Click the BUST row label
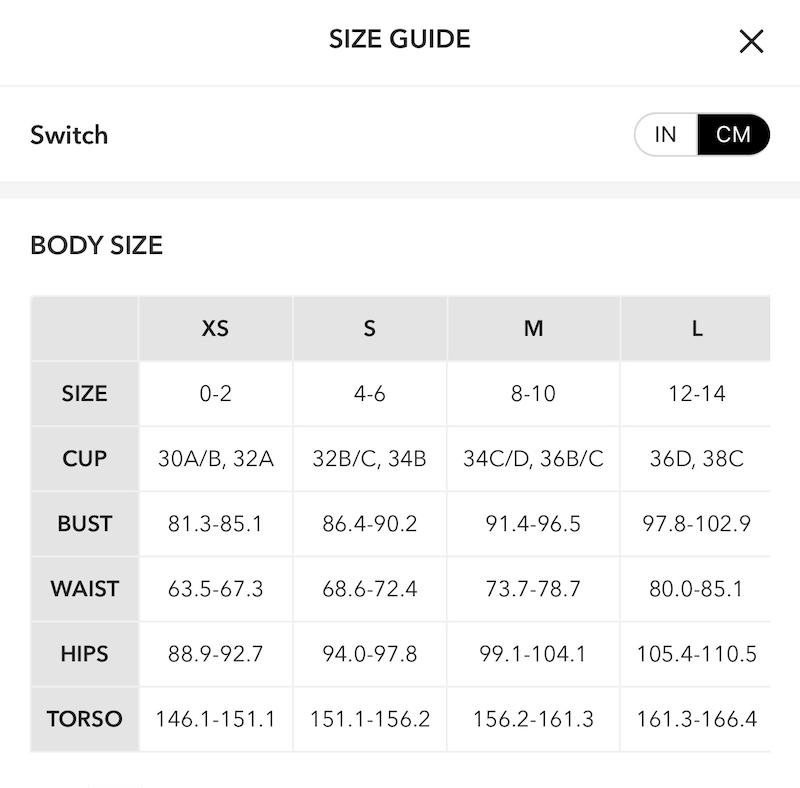 [x=84, y=524]
